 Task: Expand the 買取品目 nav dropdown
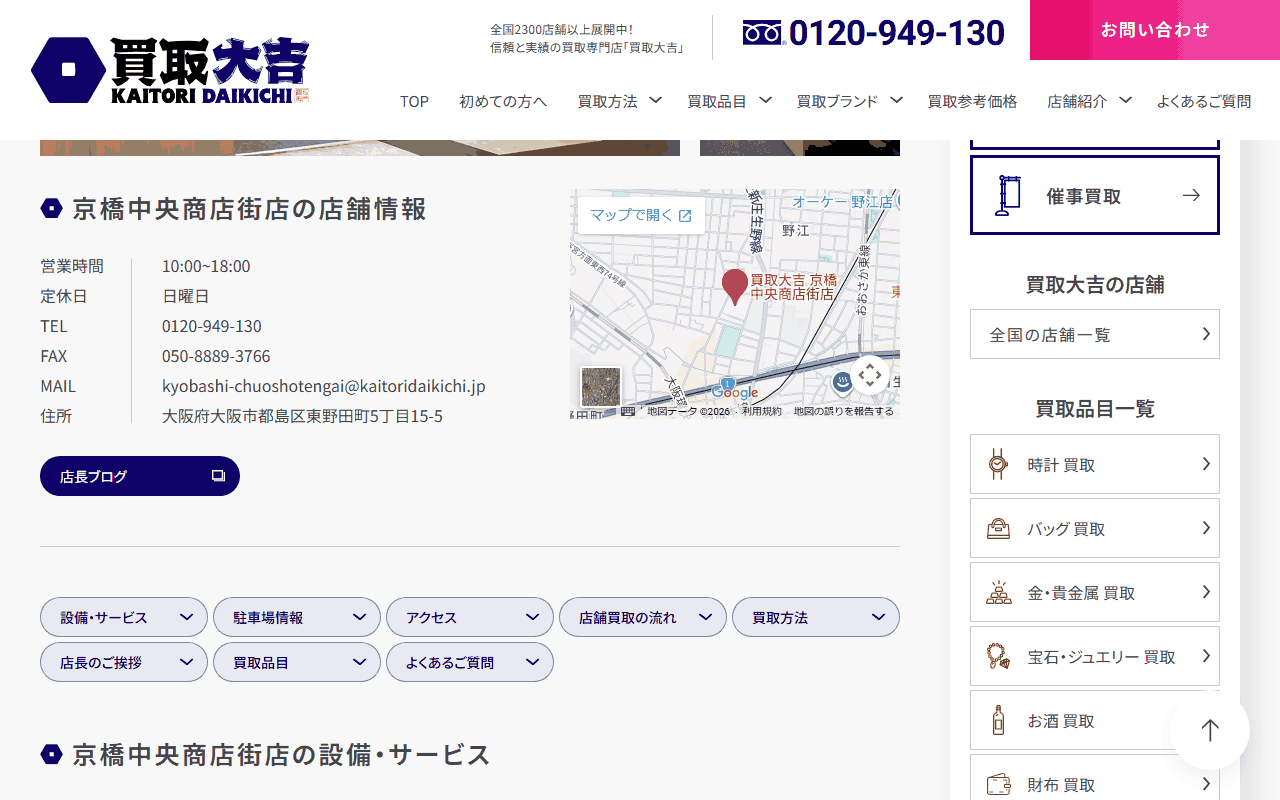[x=765, y=100]
